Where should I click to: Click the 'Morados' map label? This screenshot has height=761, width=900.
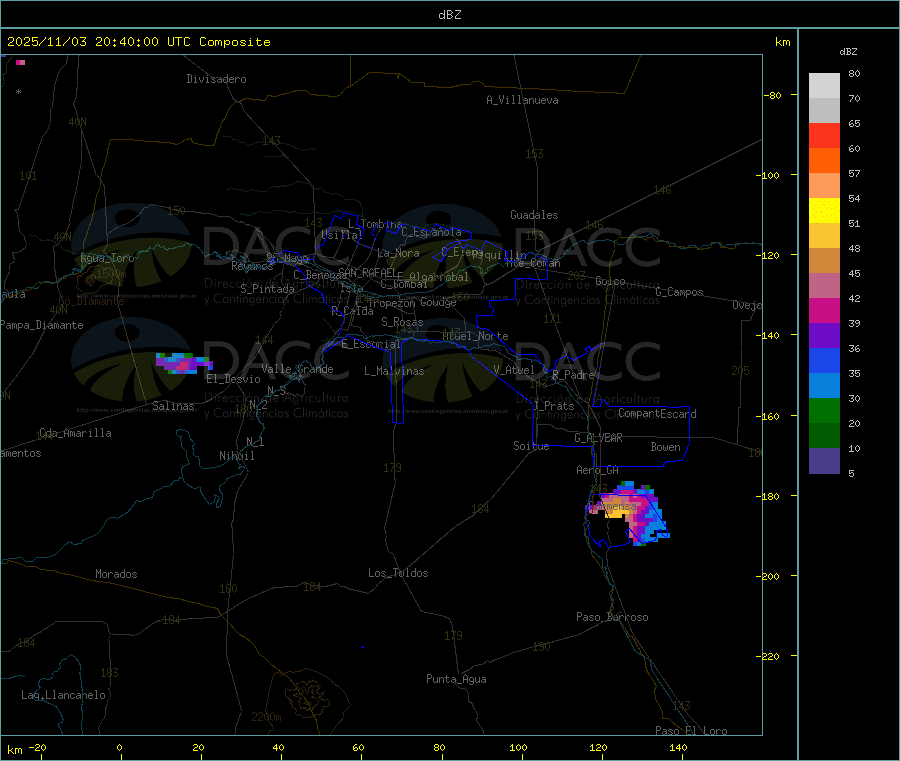coord(117,574)
